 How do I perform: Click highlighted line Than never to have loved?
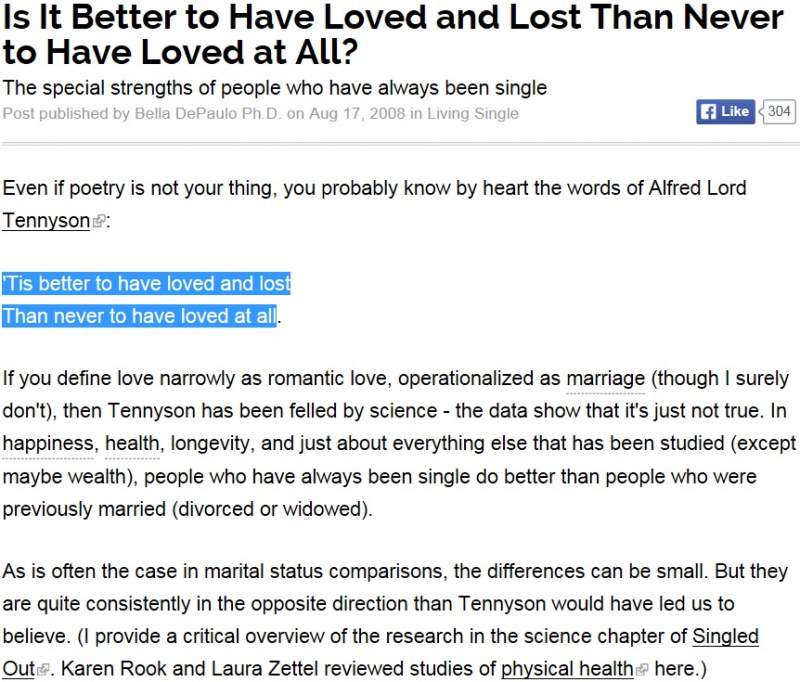[x=140, y=316]
